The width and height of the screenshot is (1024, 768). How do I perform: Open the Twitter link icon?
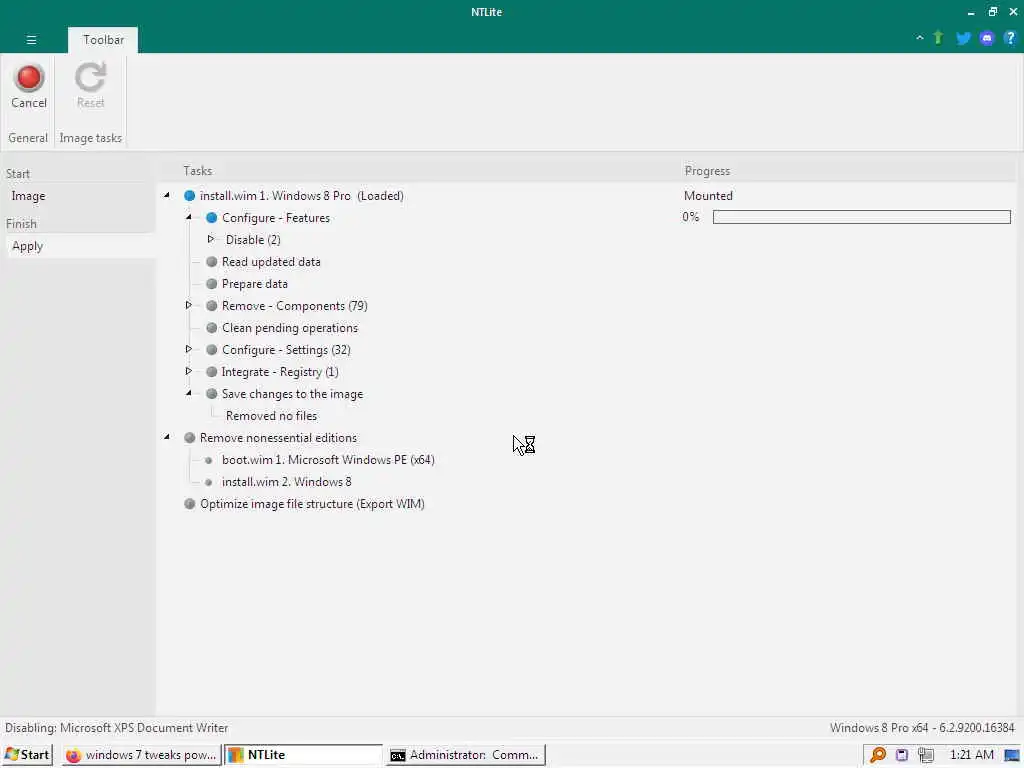click(x=963, y=38)
